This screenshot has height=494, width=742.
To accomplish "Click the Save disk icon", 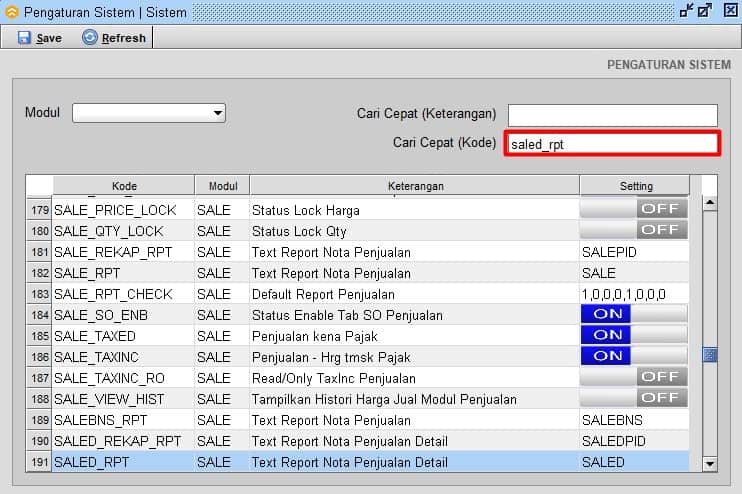I will (24, 38).
